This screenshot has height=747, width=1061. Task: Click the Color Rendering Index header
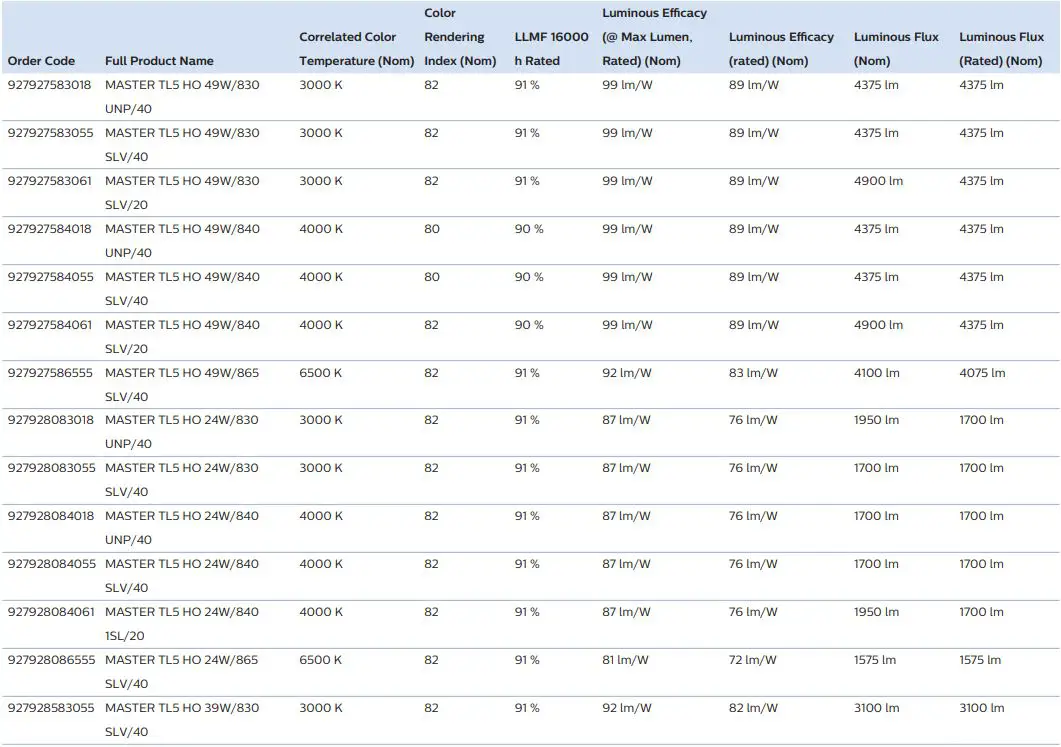click(459, 36)
